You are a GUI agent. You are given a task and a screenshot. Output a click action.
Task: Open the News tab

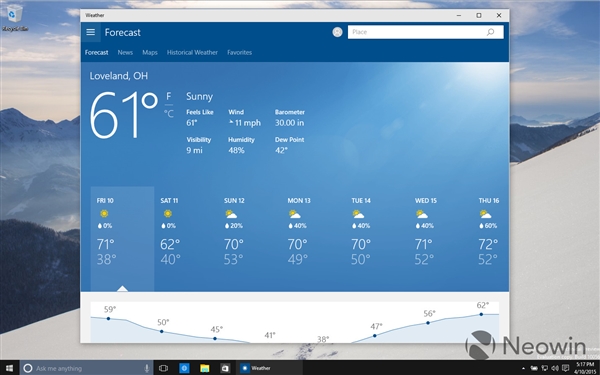coord(125,52)
